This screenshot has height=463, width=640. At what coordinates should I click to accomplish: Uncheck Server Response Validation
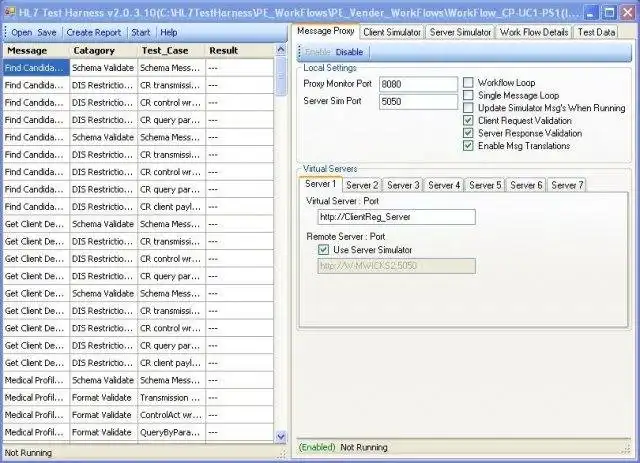(468, 133)
